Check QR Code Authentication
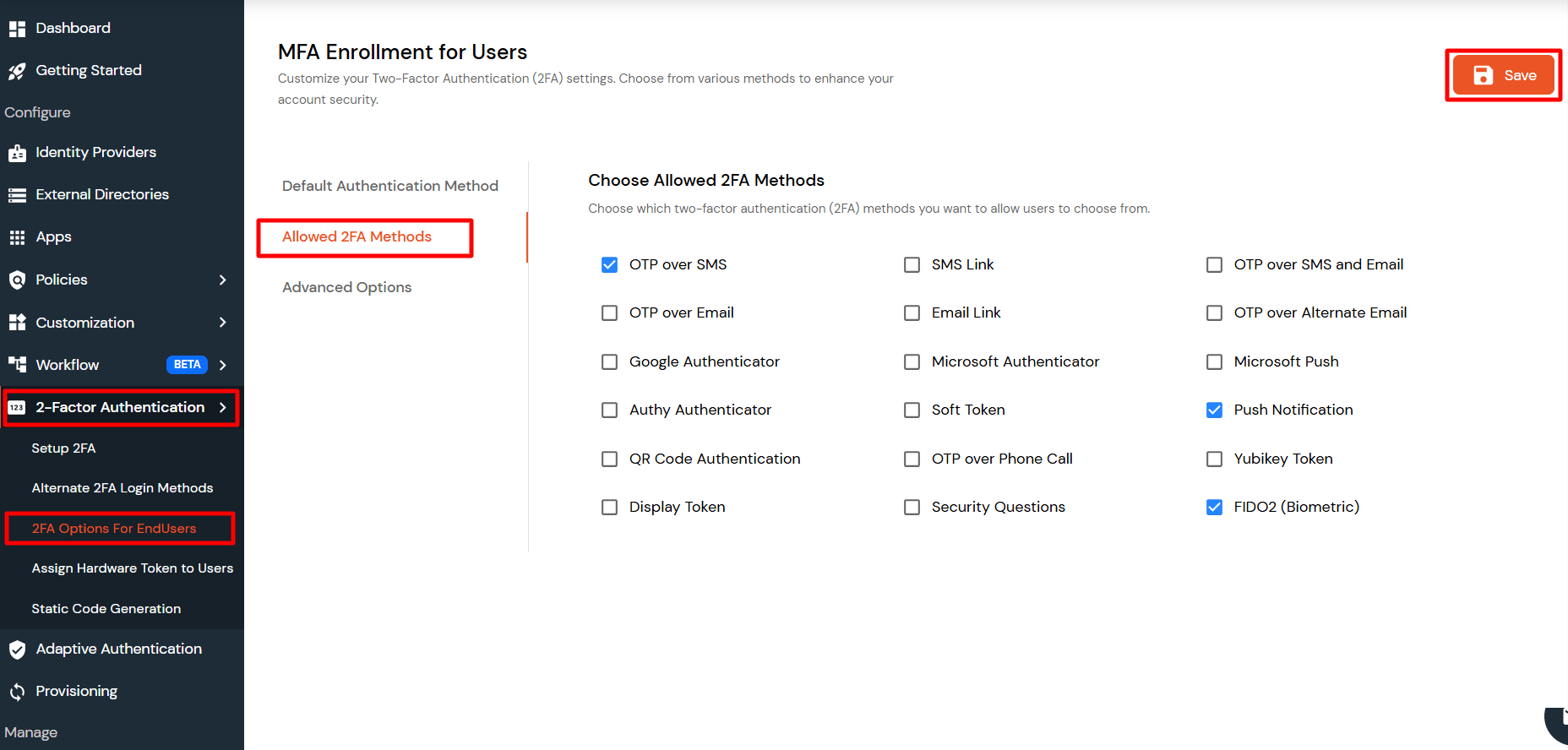Image resolution: width=1568 pixels, height=750 pixels. [609, 459]
